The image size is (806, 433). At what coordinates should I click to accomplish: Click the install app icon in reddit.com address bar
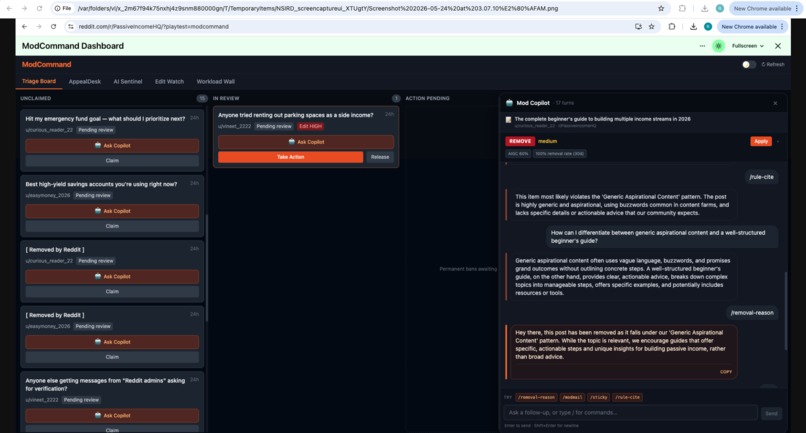point(638,27)
